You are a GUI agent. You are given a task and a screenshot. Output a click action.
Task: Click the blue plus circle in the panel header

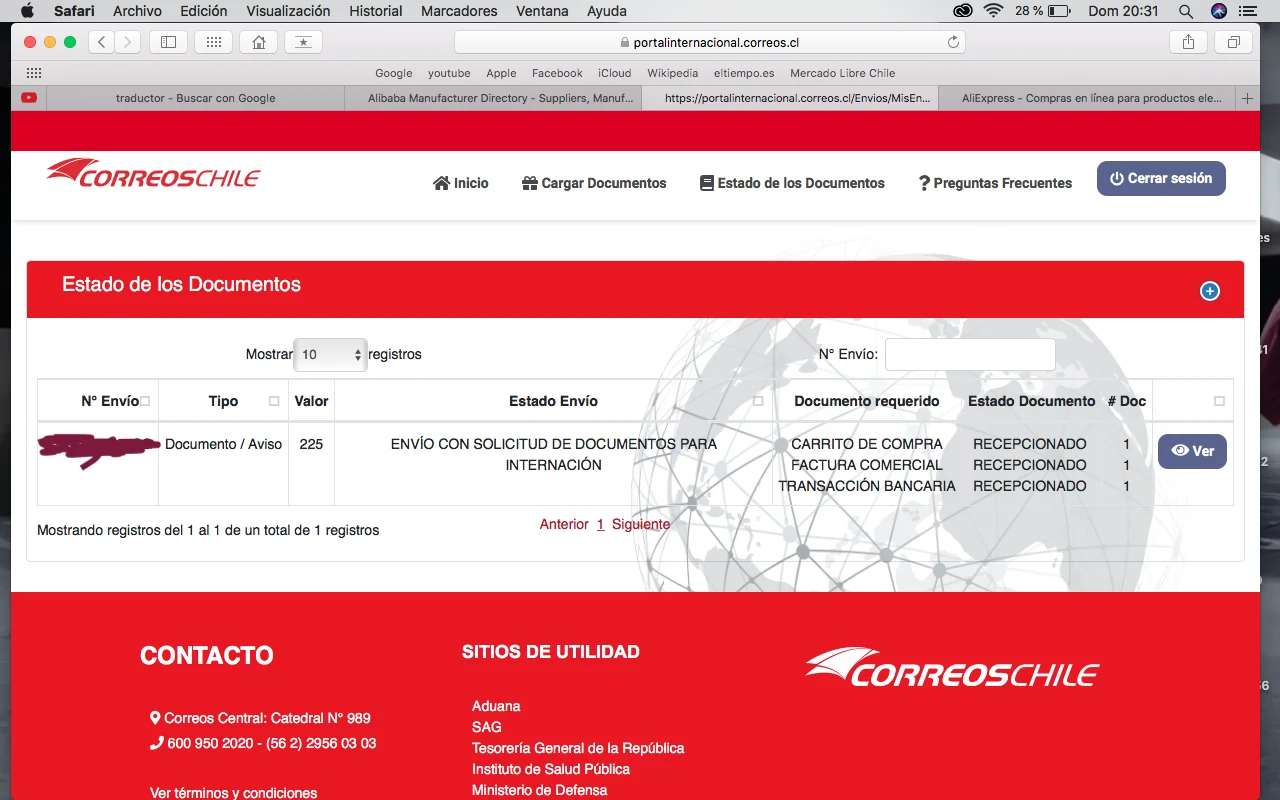[x=1210, y=291]
